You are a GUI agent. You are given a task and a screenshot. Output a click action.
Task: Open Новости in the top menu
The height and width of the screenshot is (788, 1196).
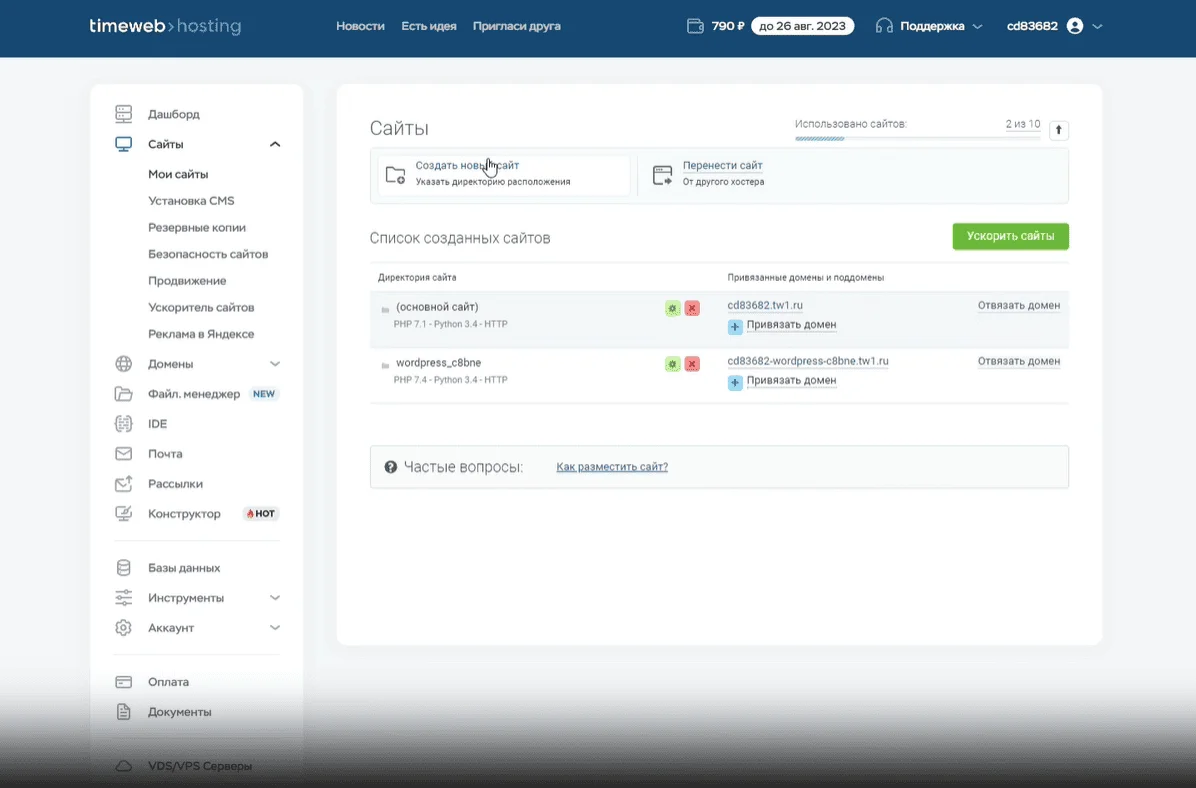[x=360, y=26]
